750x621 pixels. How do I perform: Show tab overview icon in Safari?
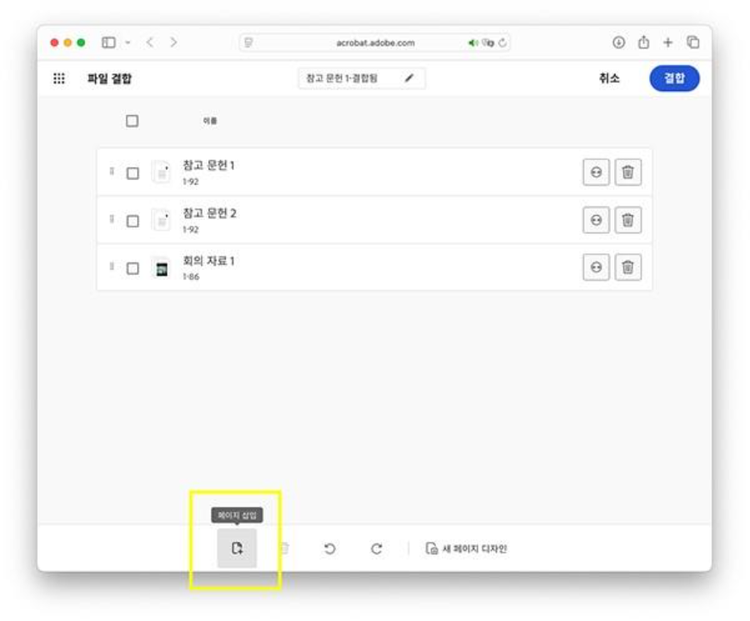pos(693,43)
